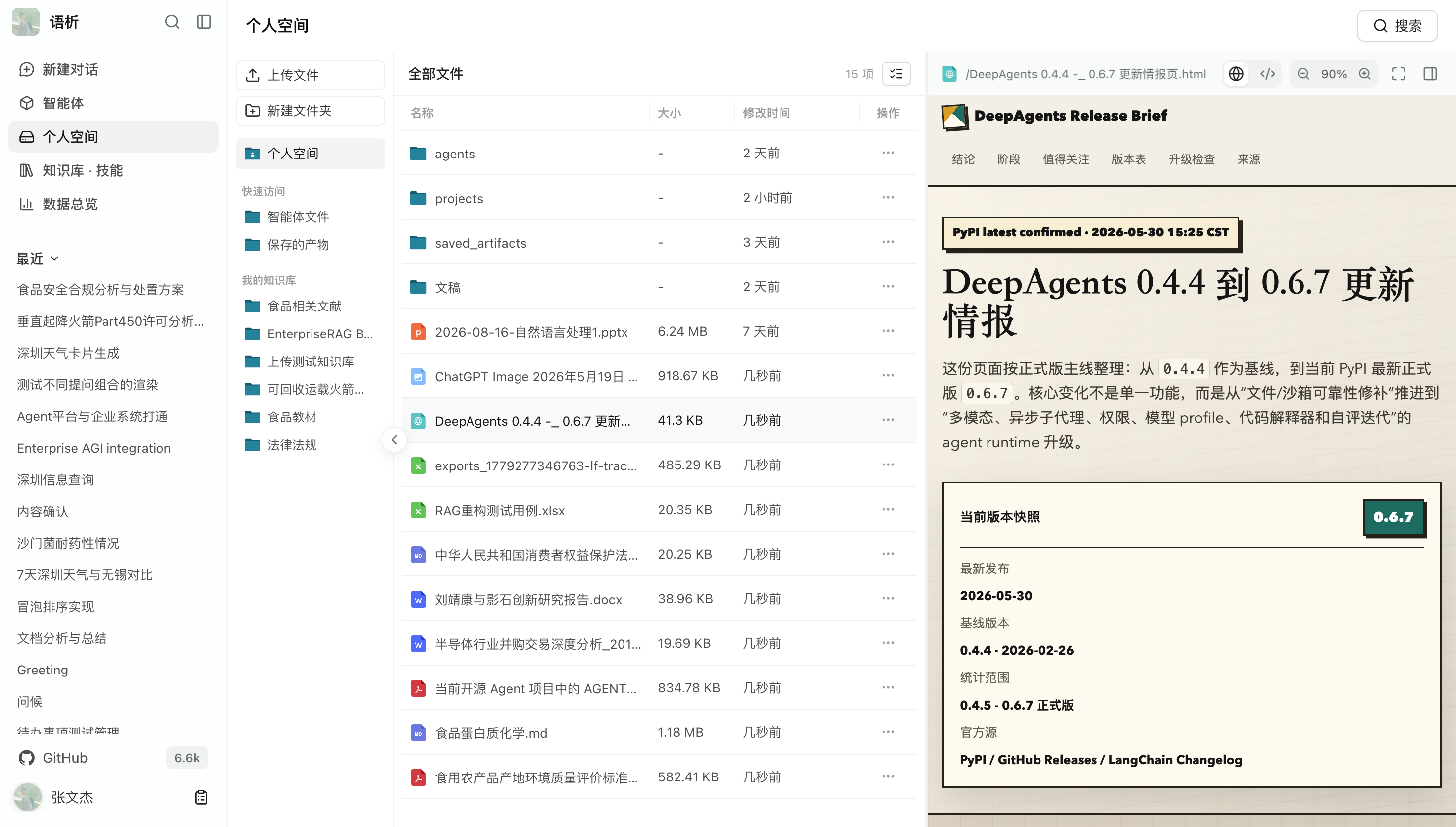Expand the preview to fullscreen
Image resolution: width=1456 pixels, height=827 pixels.
(x=1399, y=74)
